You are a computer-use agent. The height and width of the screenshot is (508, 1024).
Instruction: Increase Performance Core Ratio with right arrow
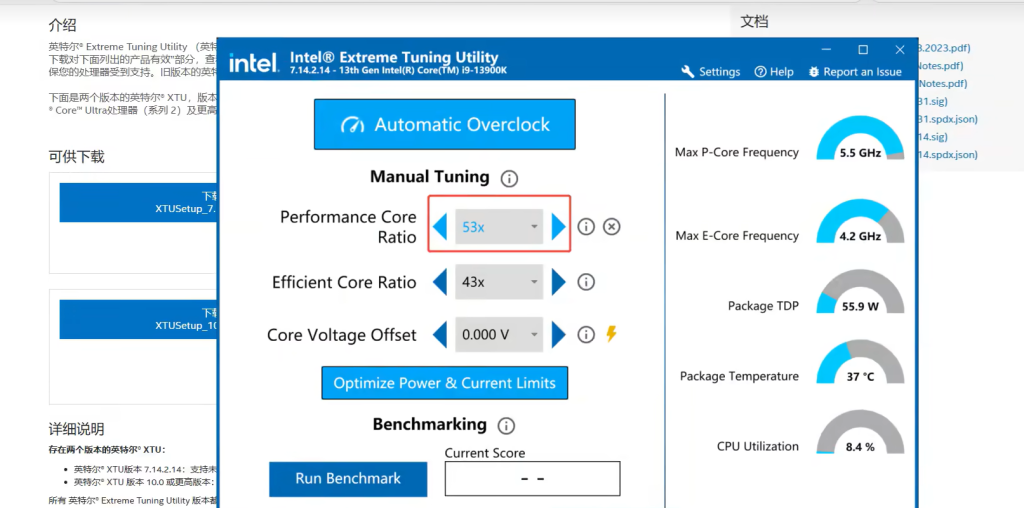pos(558,227)
